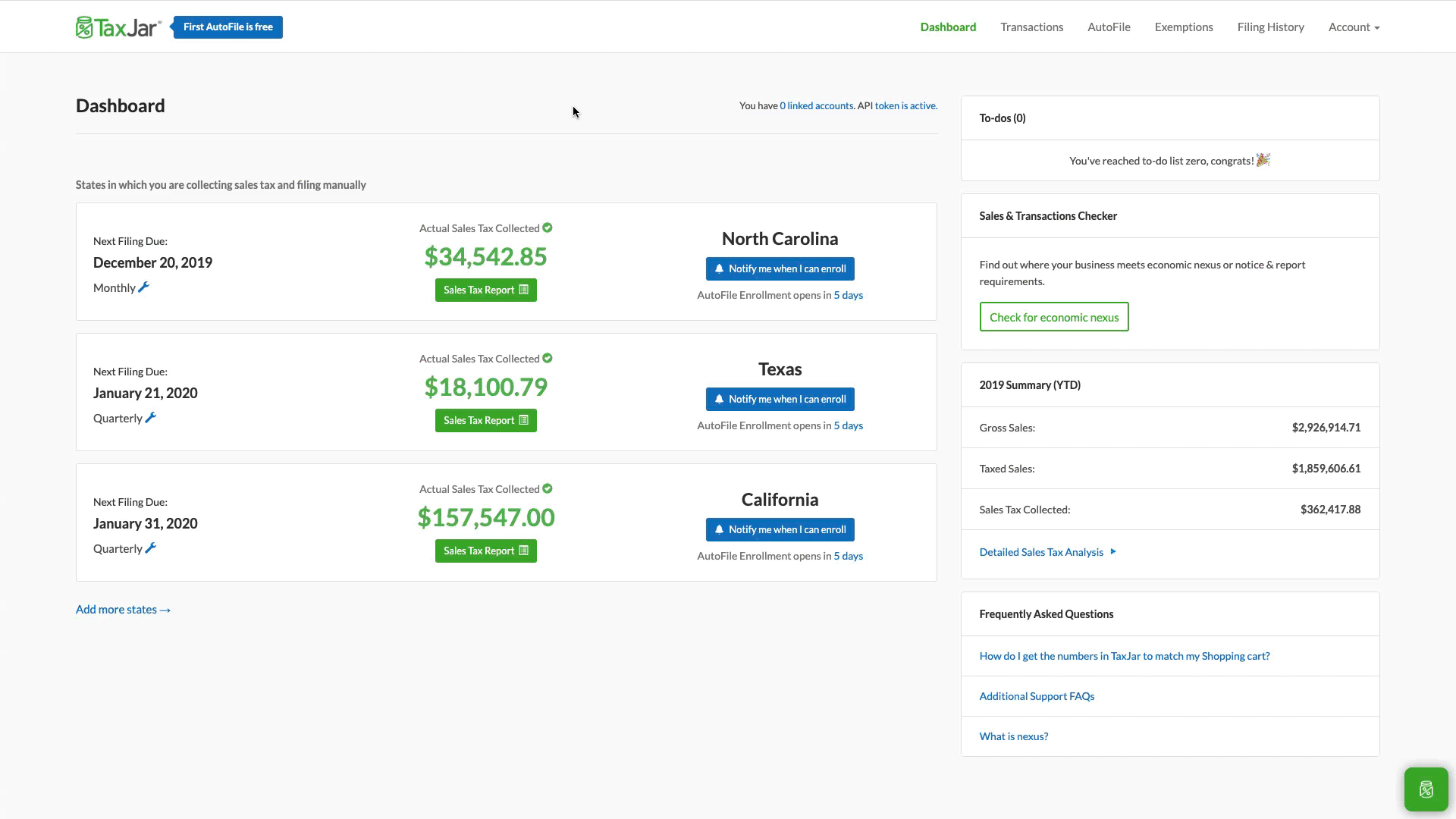
Task: Notify me when Texas can enroll
Action: tap(780, 400)
